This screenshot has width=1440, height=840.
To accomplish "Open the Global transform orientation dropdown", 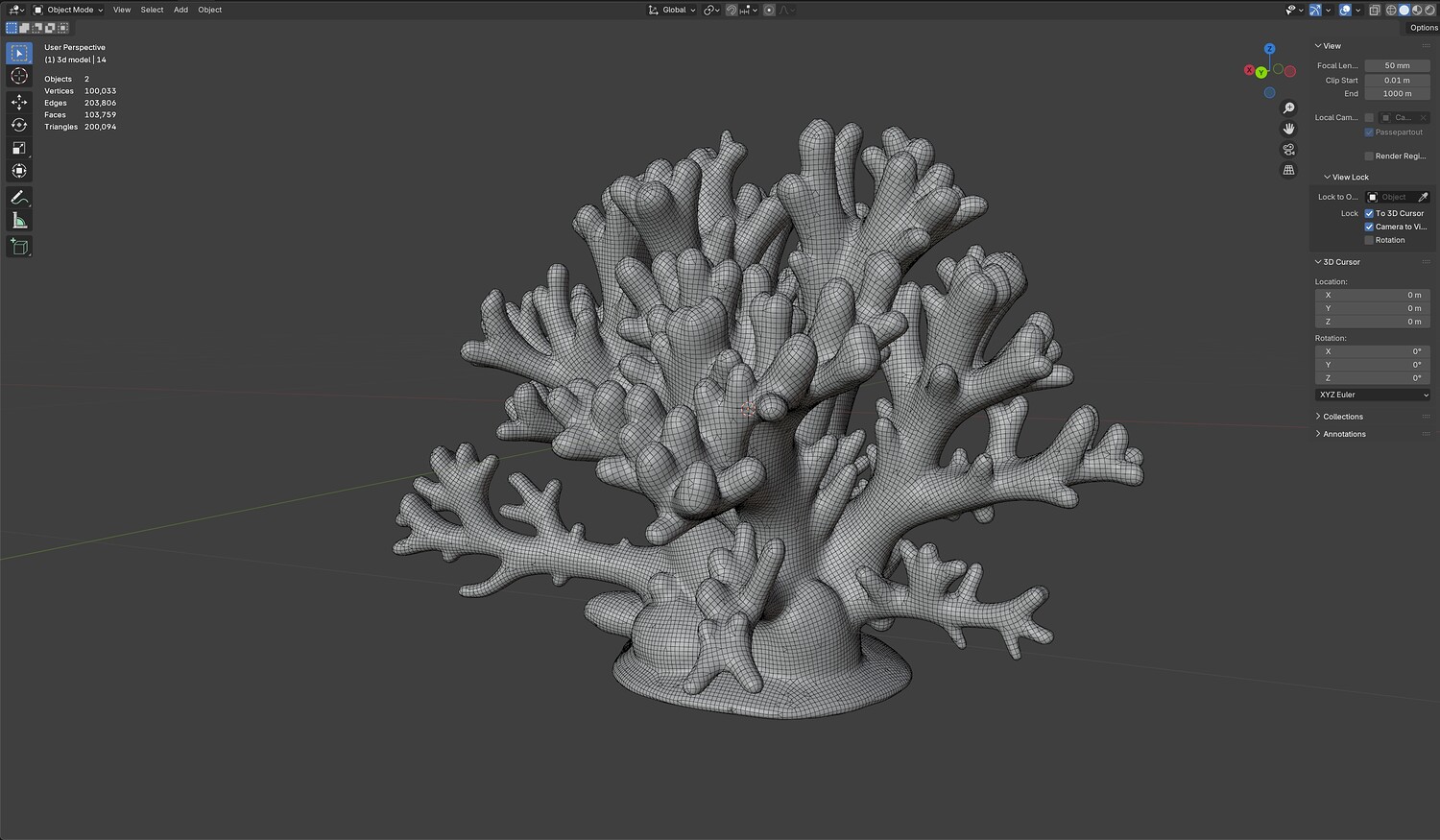I will tap(672, 10).
